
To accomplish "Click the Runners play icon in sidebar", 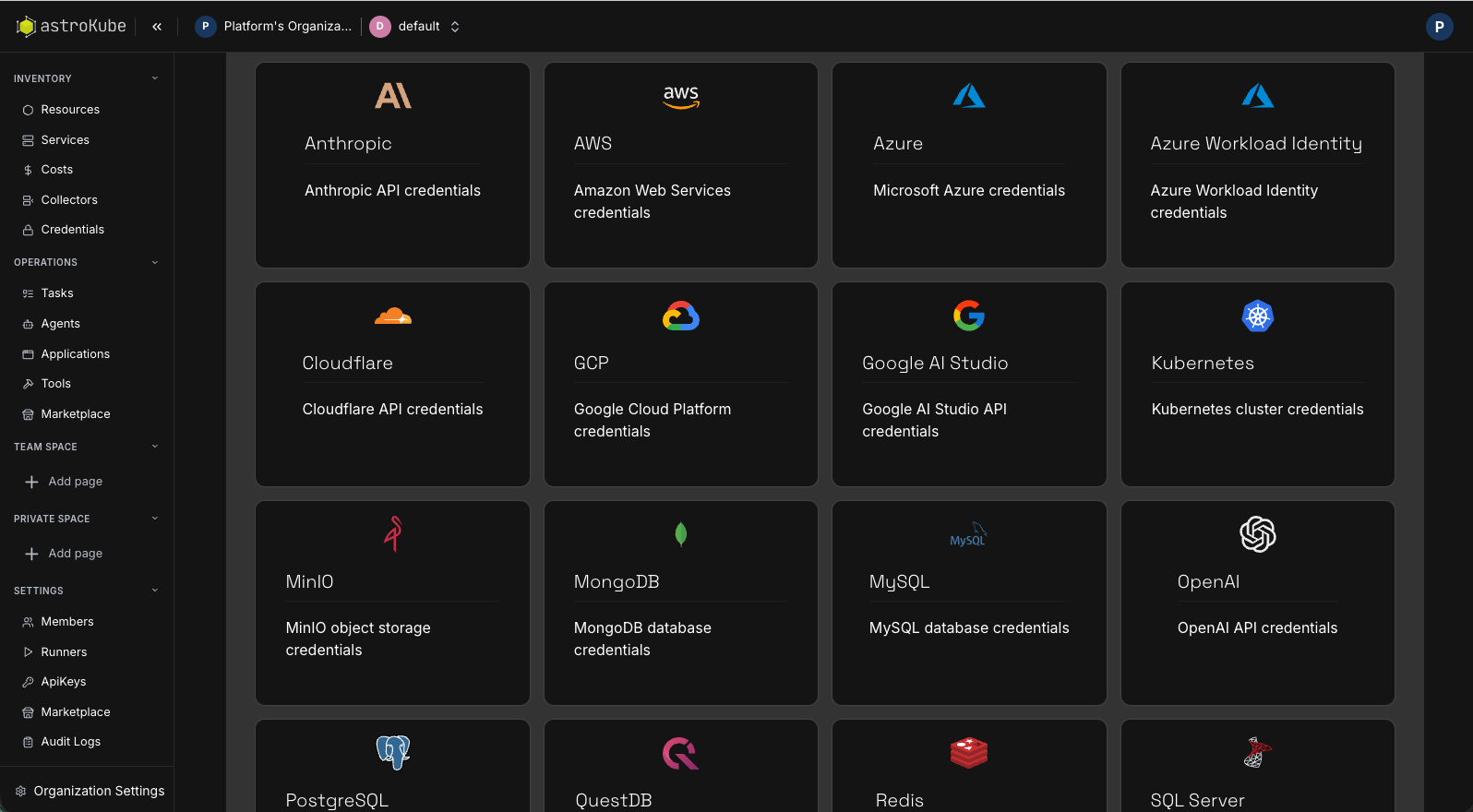I will 29,652.
